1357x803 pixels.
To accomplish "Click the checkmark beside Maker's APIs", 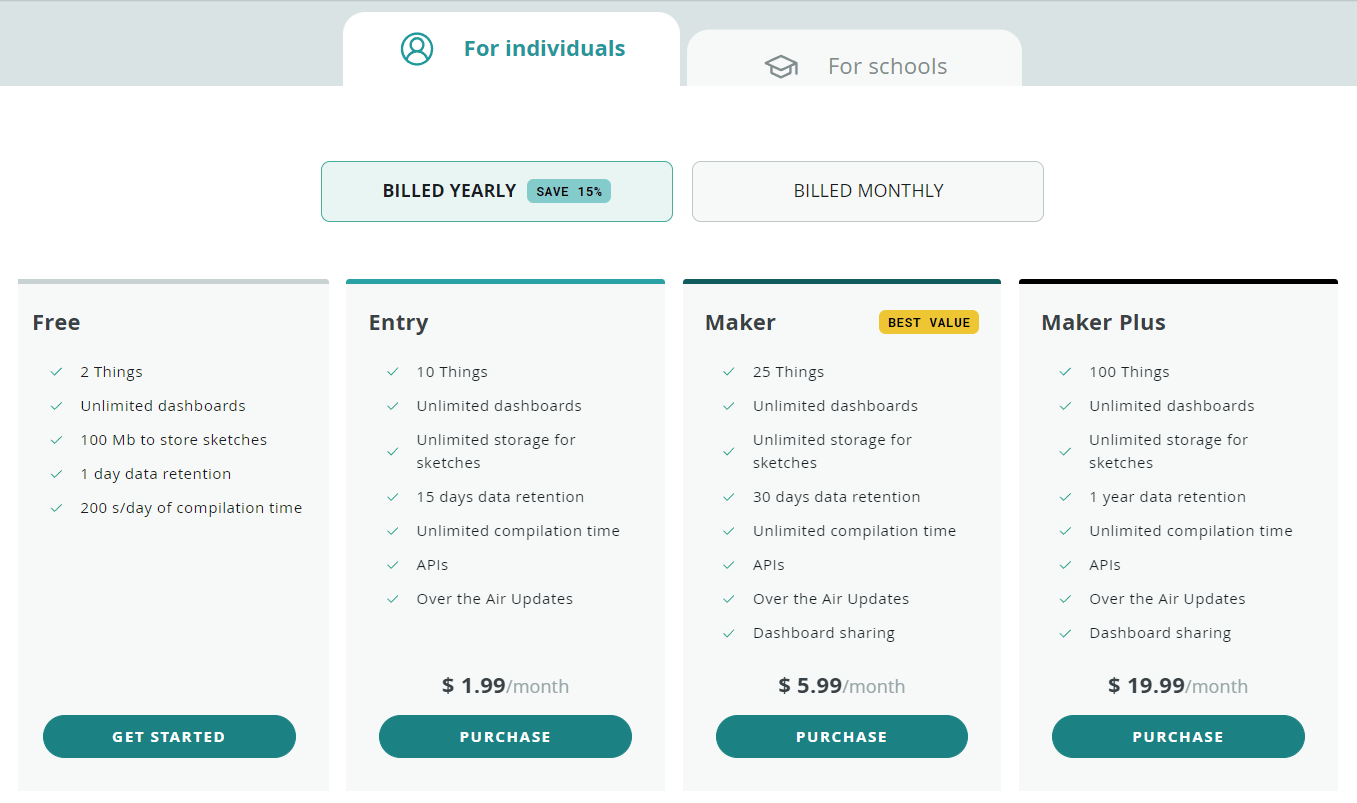I will pos(729,565).
